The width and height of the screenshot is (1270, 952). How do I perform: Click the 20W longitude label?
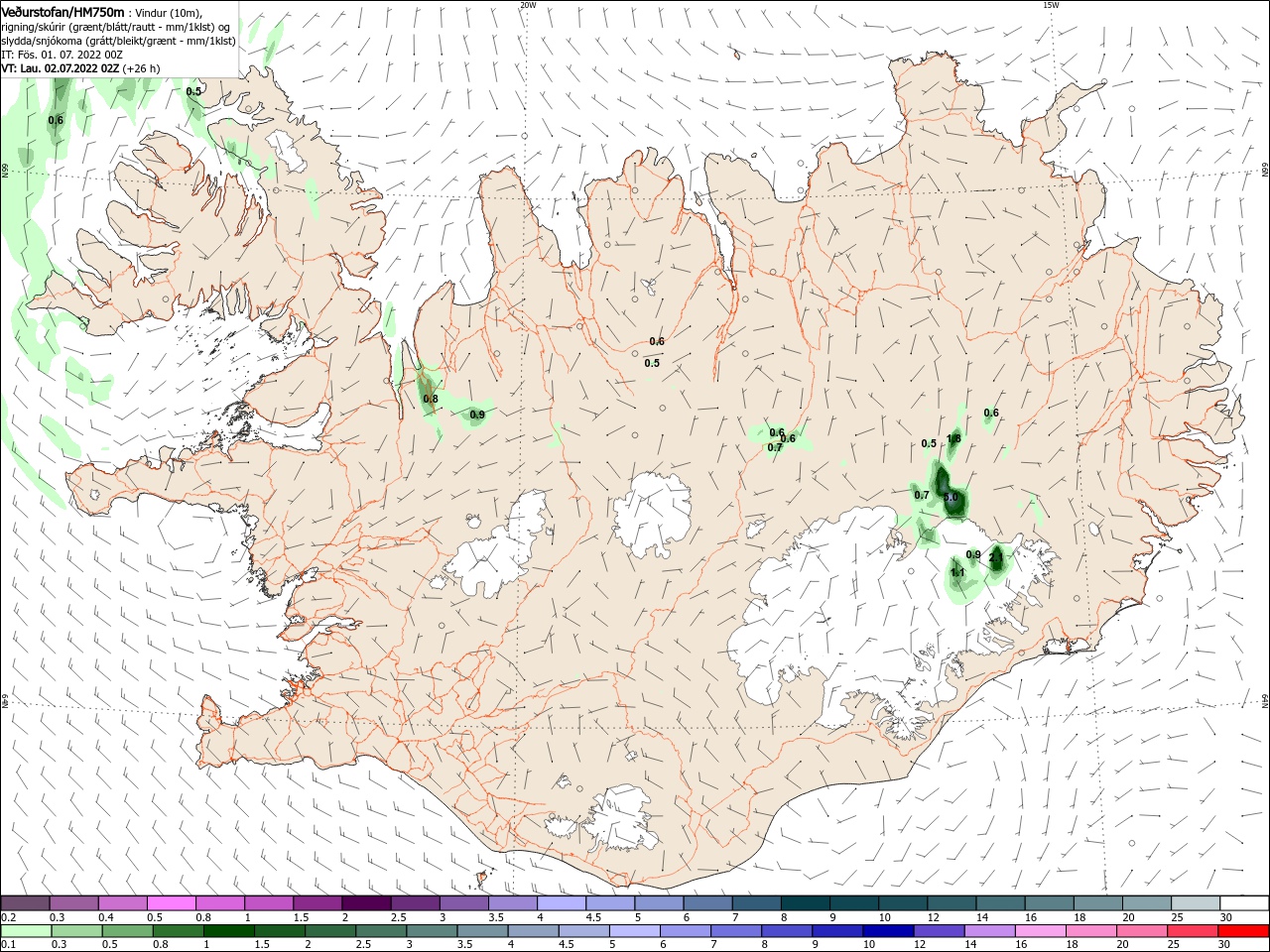coord(527,5)
